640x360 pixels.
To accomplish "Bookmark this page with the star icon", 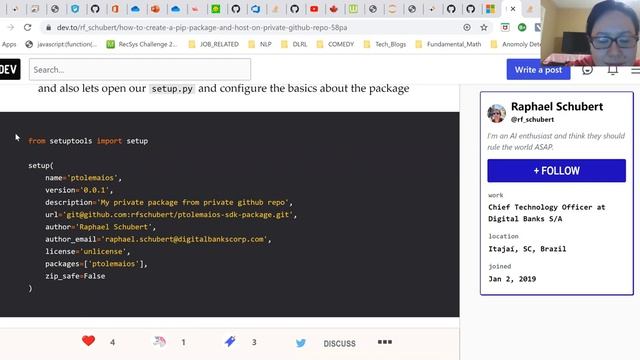I will coord(484,27).
